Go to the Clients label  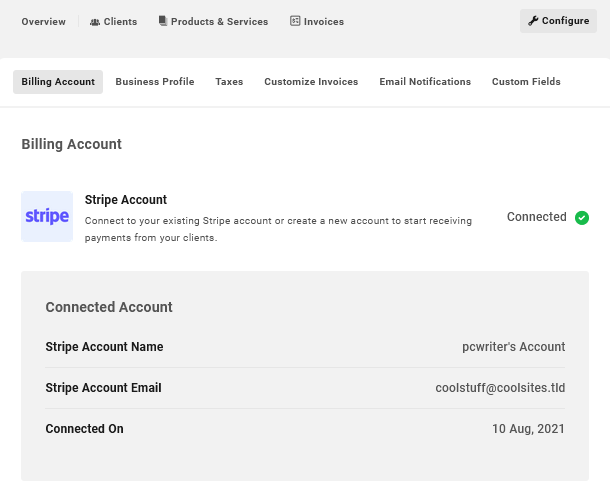[120, 22]
